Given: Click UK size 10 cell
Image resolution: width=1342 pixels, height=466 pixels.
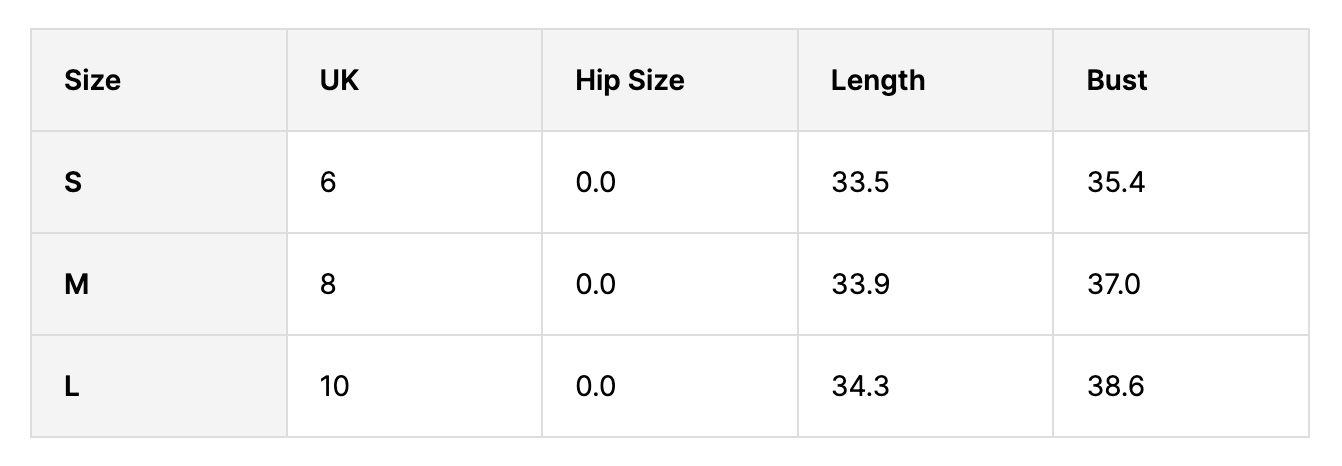Looking at the screenshot, I should pos(334,386).
